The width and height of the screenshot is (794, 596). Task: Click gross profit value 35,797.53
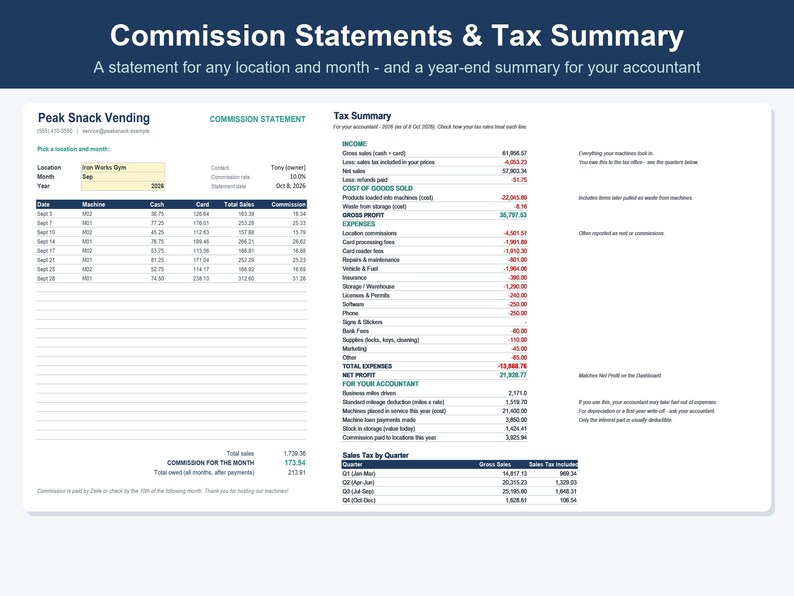click(513, 215)
